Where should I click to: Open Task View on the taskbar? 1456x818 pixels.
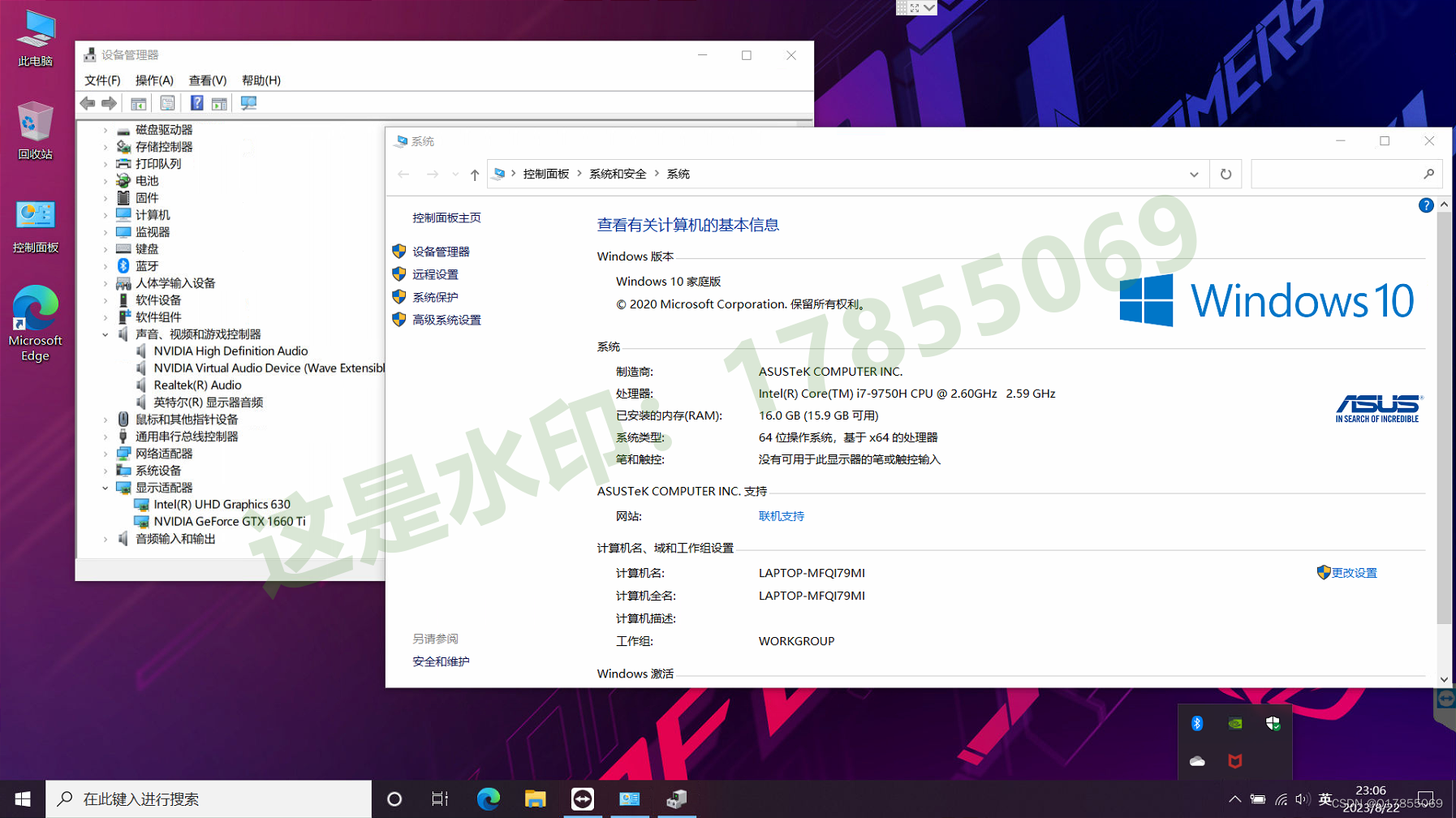[440, 799]
